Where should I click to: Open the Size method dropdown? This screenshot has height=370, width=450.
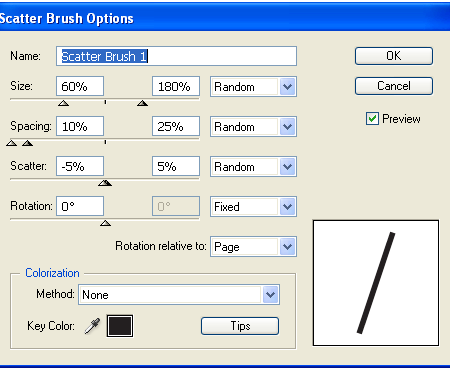(x=253, y=87)
